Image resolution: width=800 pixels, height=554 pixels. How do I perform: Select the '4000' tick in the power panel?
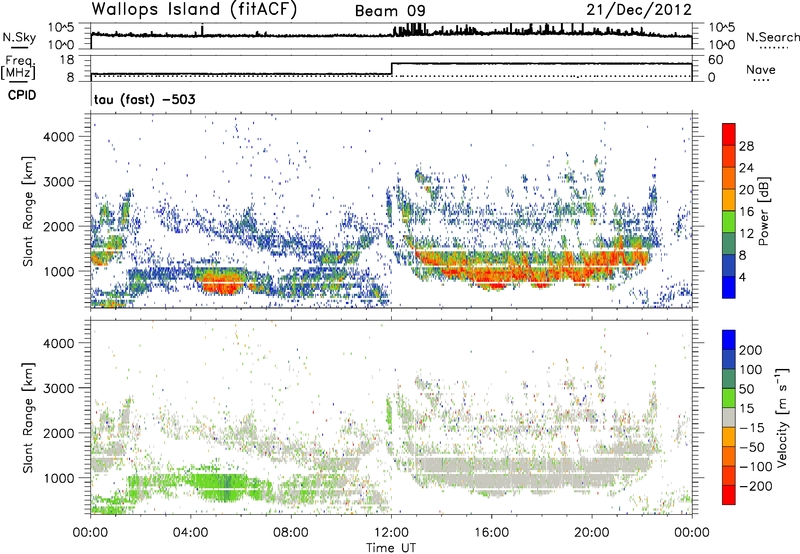click(59, 137)
